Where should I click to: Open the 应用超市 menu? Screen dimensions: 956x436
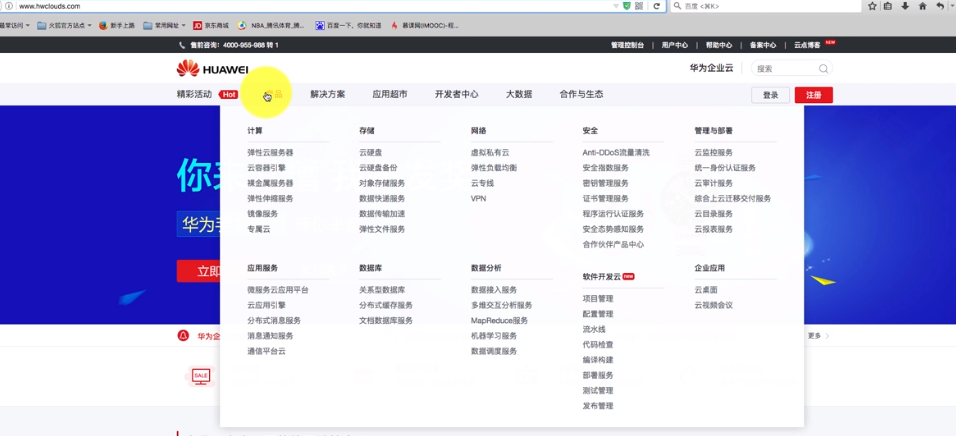point(390,95)
